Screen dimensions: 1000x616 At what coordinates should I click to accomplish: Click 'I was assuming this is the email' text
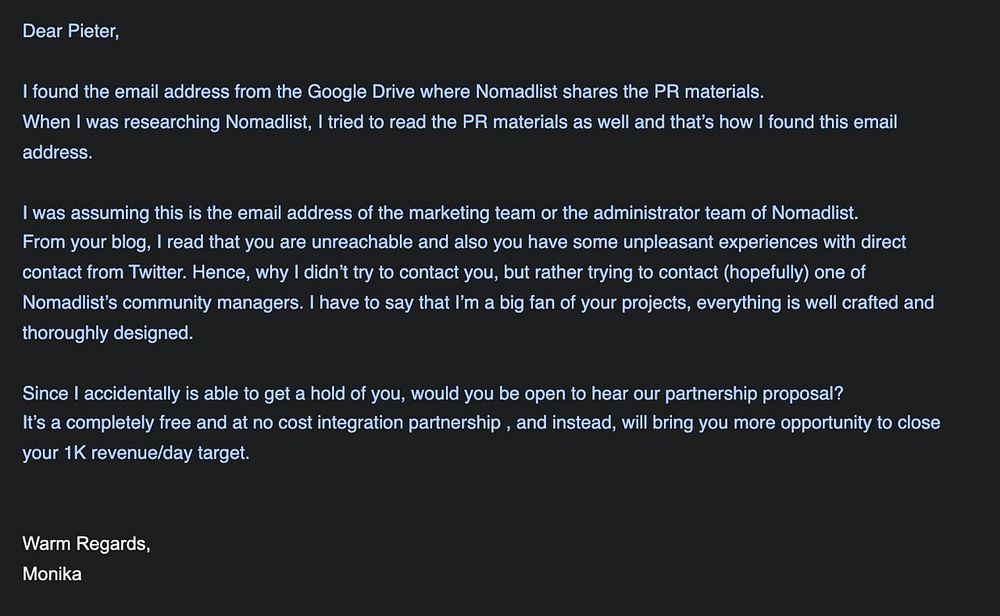click(x=152, y=213)
